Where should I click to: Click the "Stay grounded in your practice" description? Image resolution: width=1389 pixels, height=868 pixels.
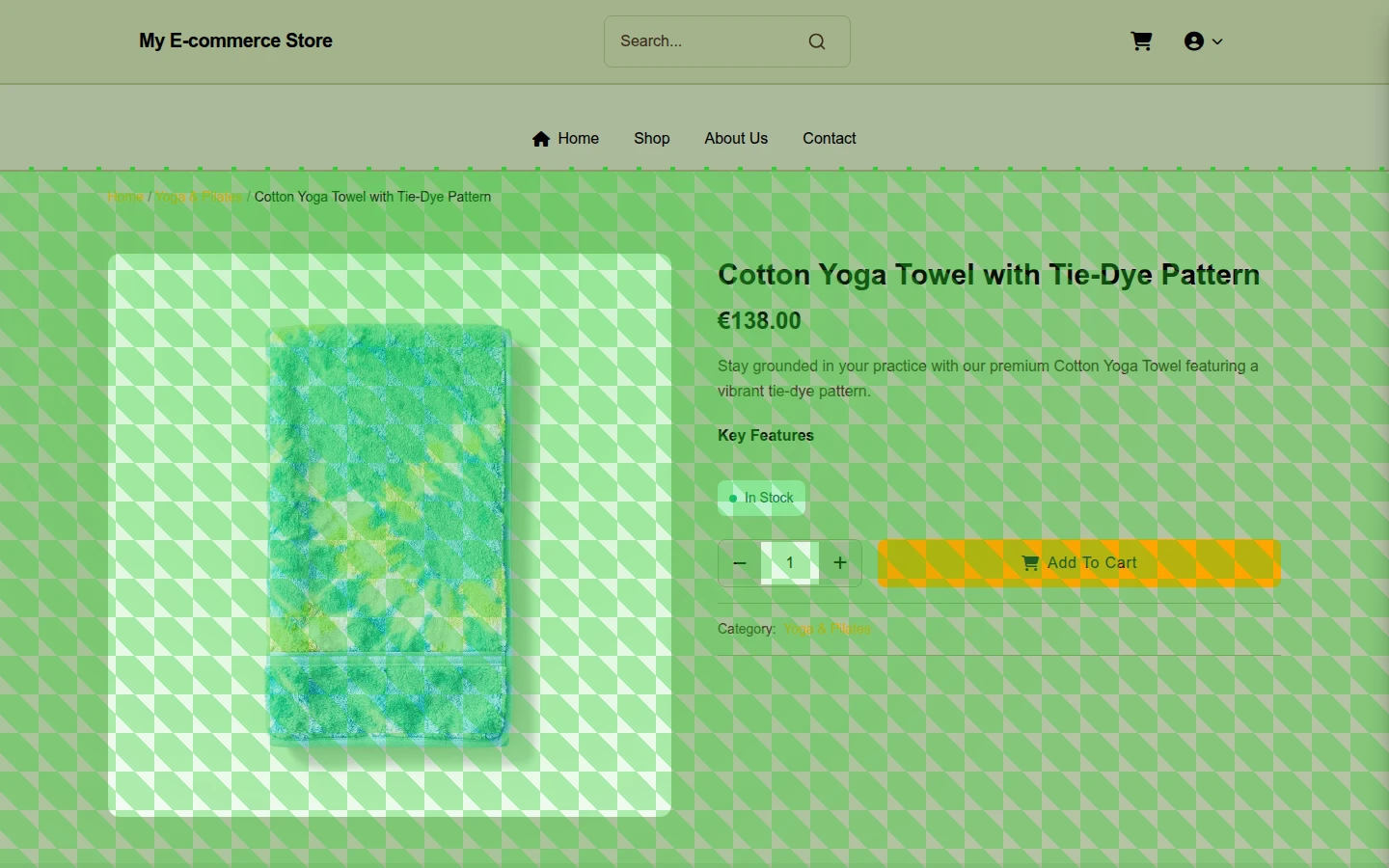pos(988,378)
